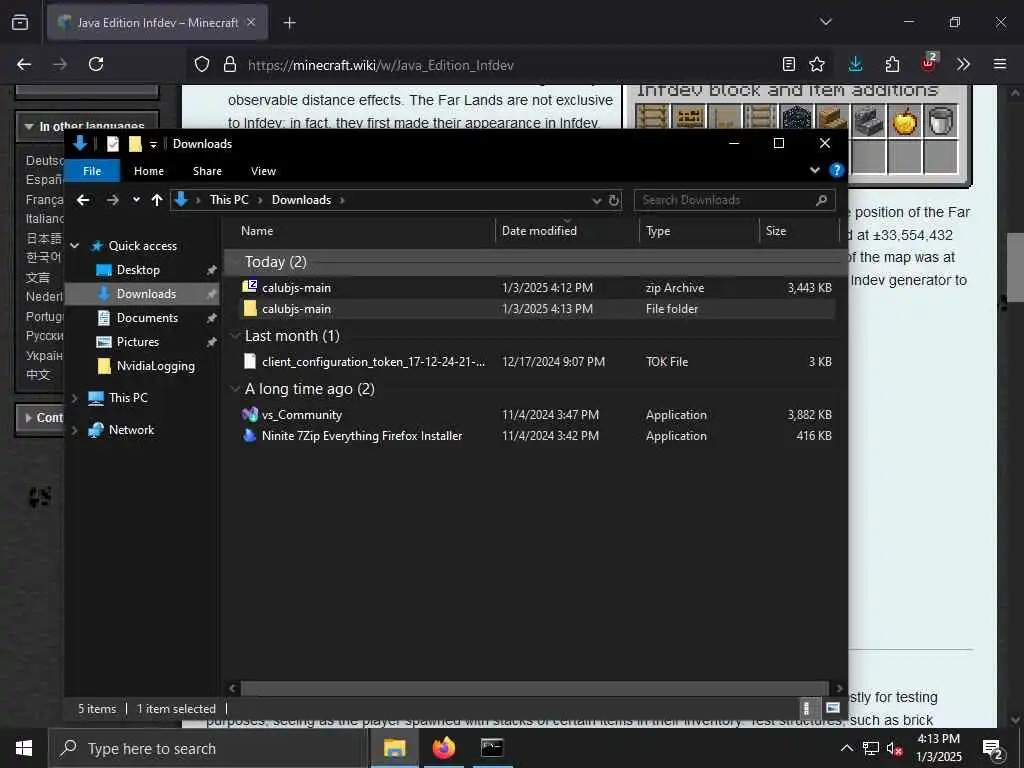
Task: Open new browser tab with plus
Action: pyautogui.click(x=289, y=23)
